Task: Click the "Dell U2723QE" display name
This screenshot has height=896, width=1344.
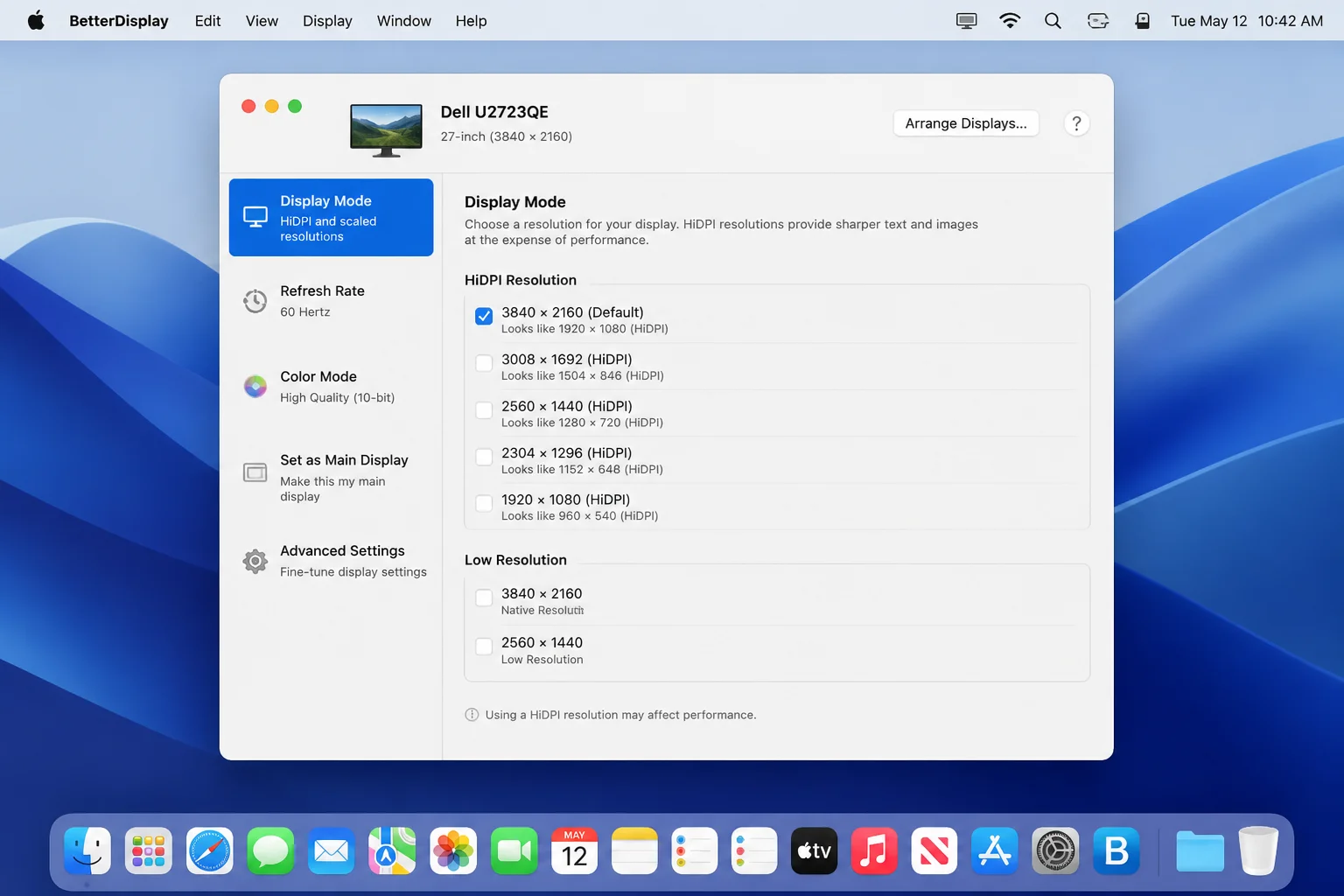Action: [494, 112]
